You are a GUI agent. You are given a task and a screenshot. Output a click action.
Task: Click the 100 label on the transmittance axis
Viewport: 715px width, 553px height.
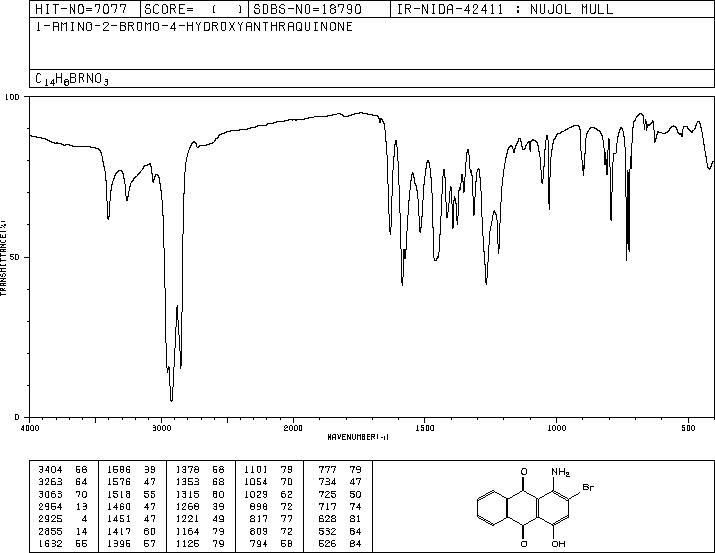[x=12, y=97]
